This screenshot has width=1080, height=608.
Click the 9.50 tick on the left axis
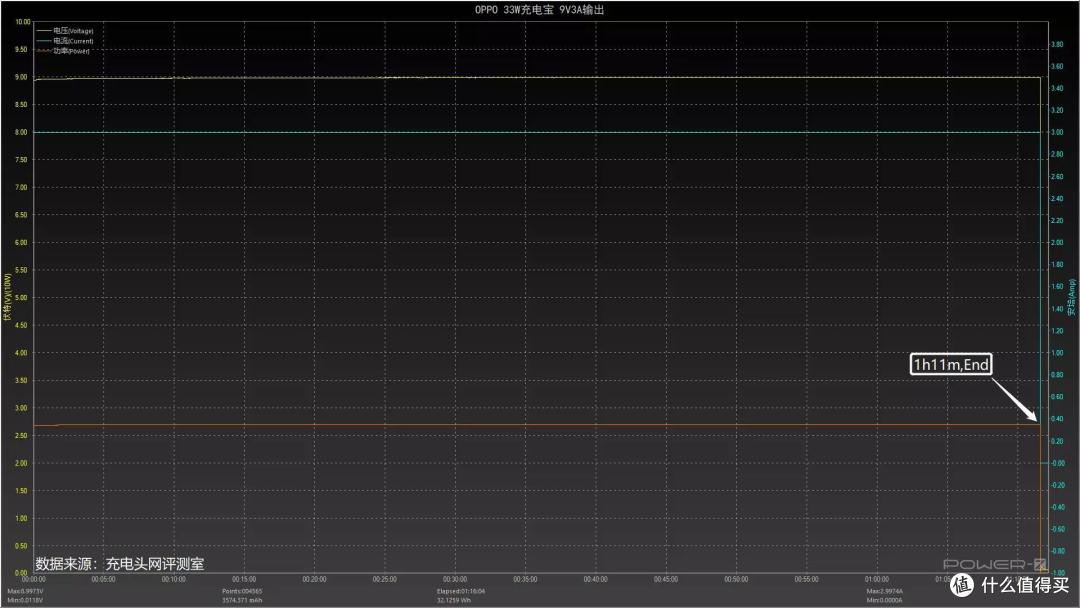click(x=21, y=50)
